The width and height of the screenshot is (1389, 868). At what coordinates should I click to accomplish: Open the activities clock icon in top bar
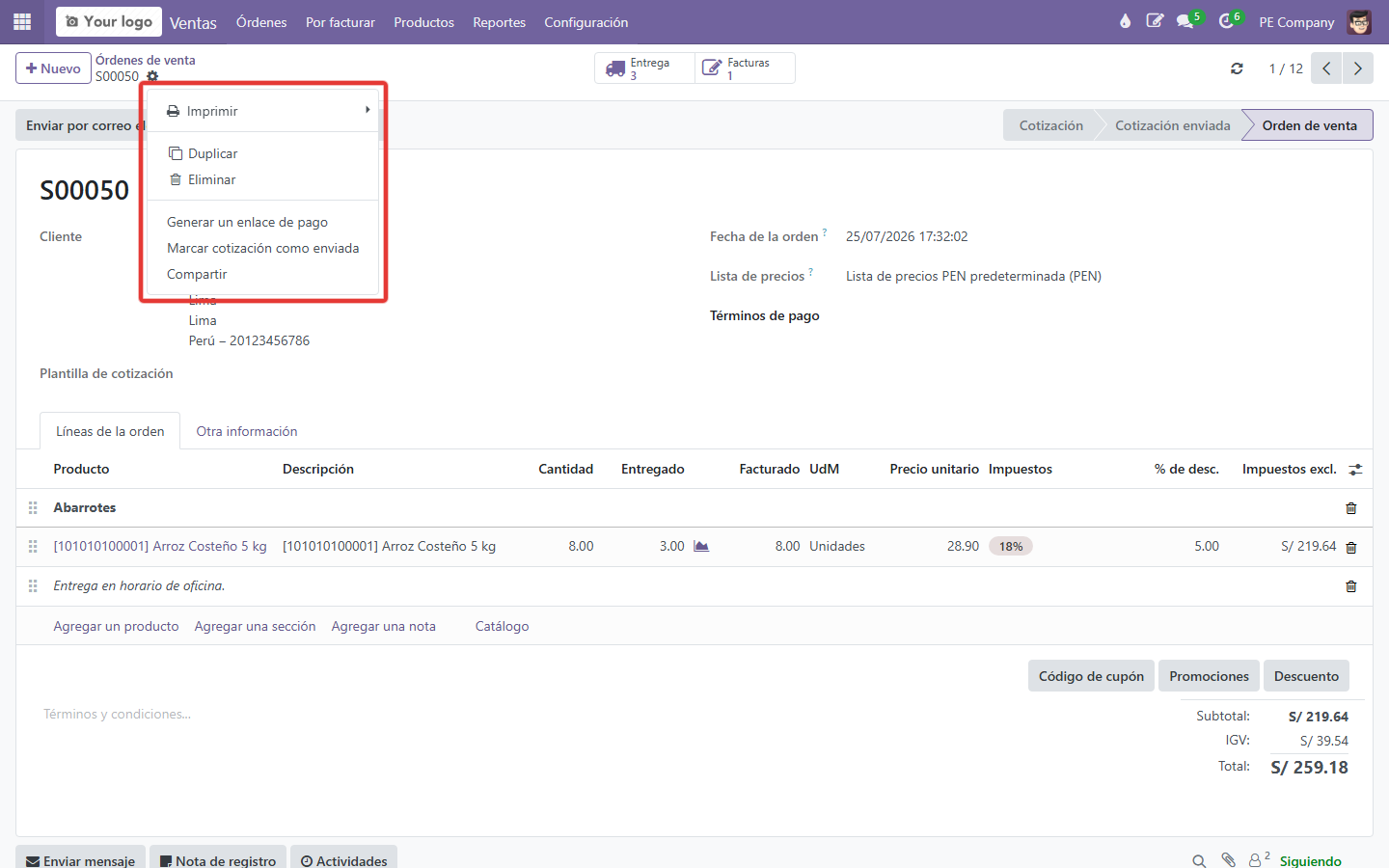click(x=1227, y=21)
